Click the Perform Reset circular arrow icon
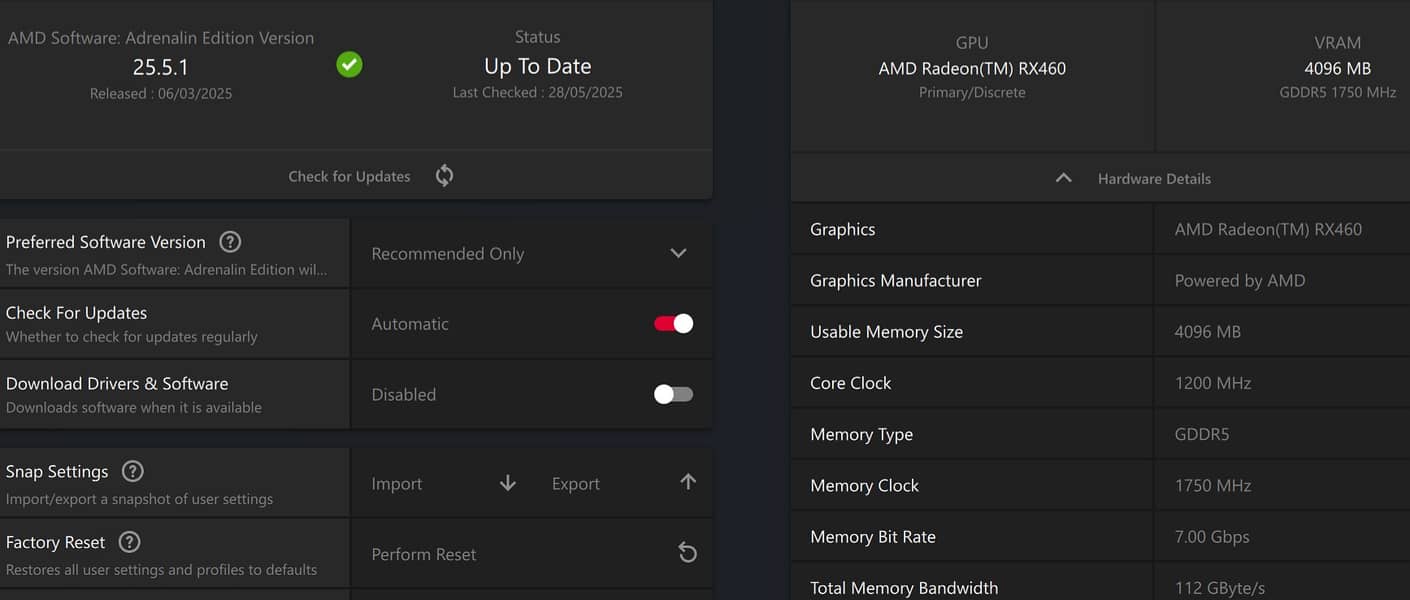This screenshot has height=600, width=1410. click(688, 553)
